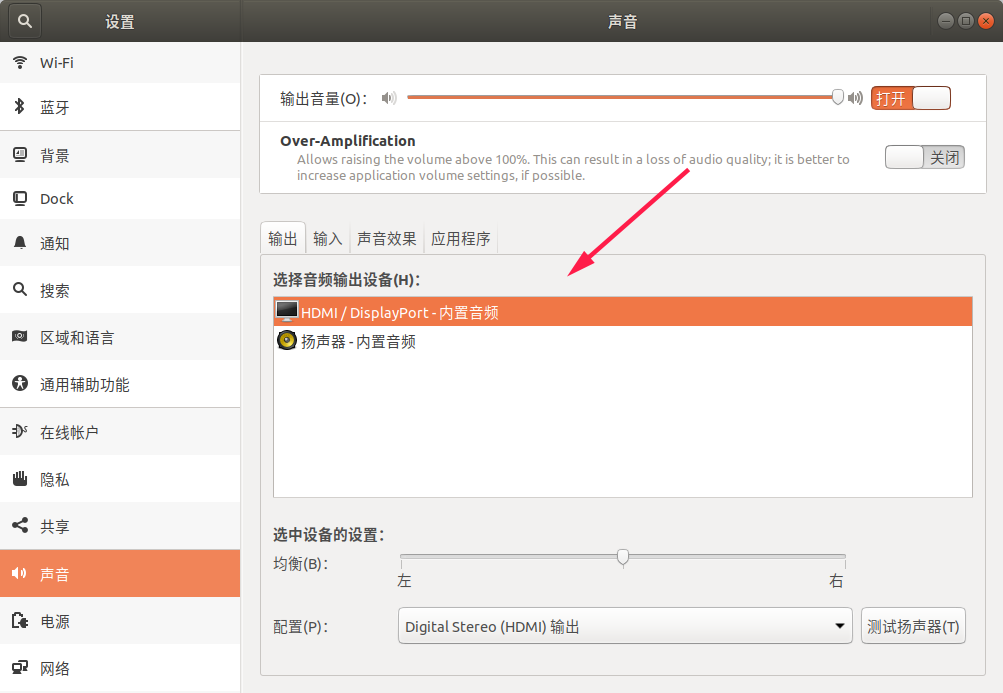
Task: Open the 搜索 settings label
Action: pyautogui.click(x=54, y=291)
